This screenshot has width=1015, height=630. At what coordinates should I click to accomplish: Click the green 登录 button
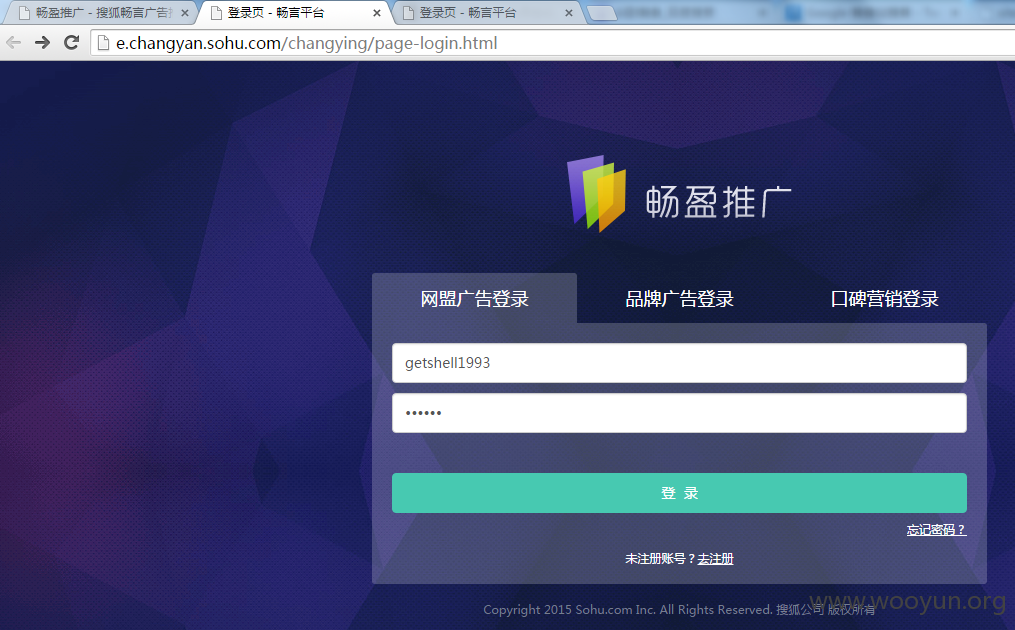pos(679,493)
